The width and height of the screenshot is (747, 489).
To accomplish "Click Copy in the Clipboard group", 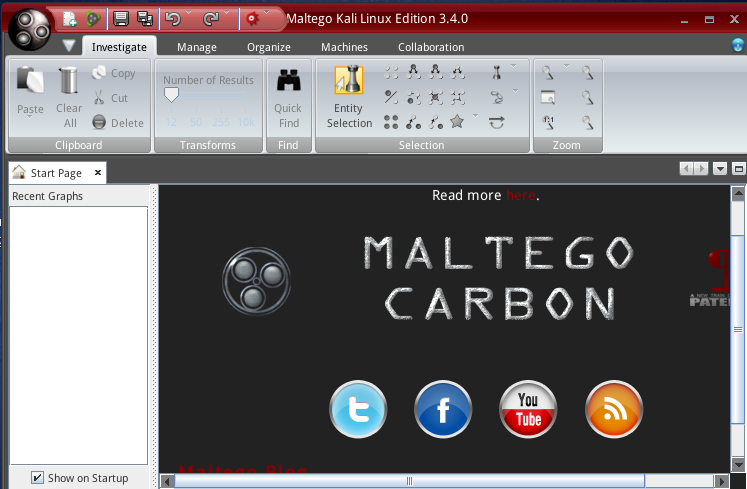I will 114,73.
